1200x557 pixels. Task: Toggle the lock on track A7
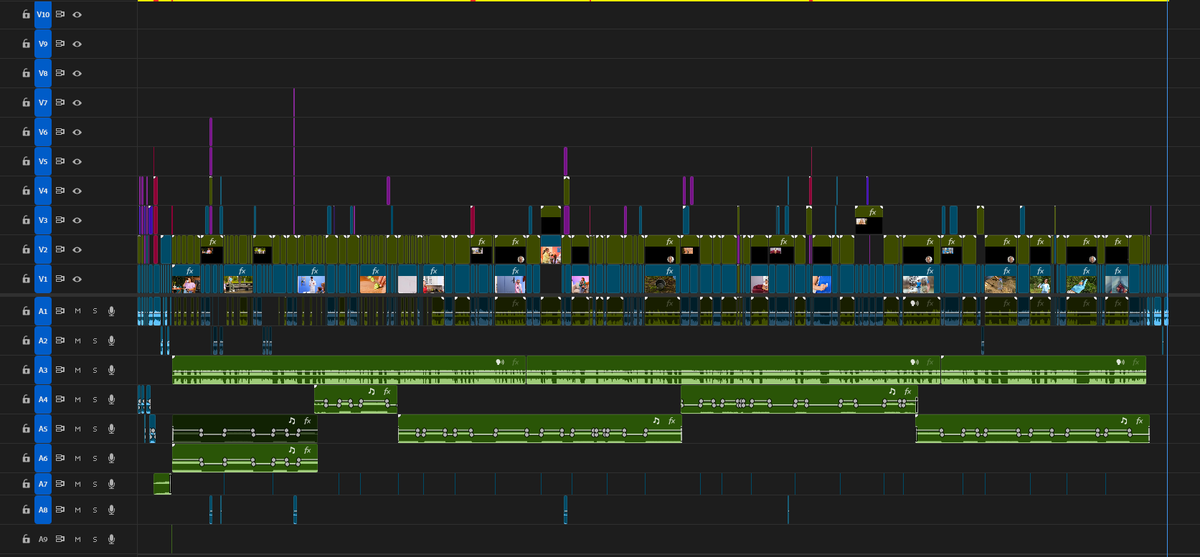[26, 484]
